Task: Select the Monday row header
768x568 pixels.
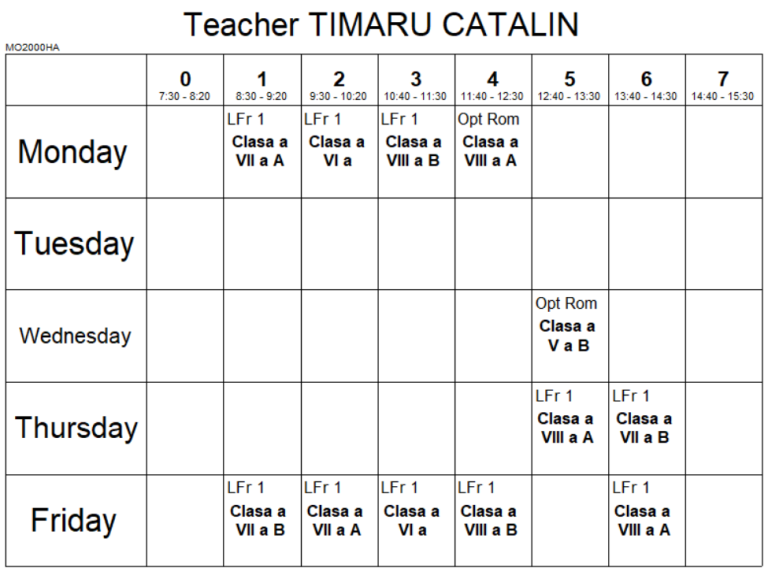Action: click(73, 152)
